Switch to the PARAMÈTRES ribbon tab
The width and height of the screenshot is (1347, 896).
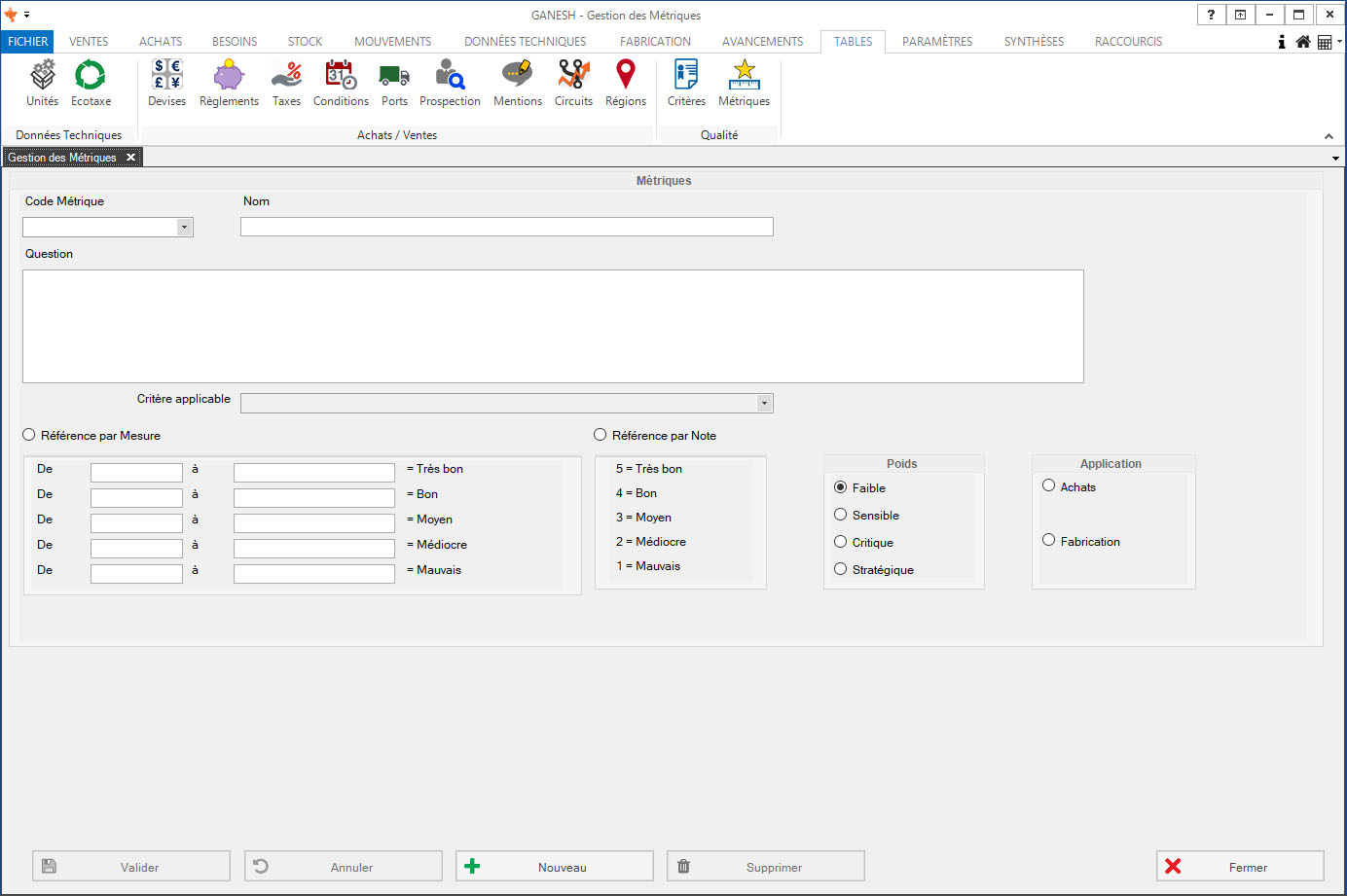[936, 42]
